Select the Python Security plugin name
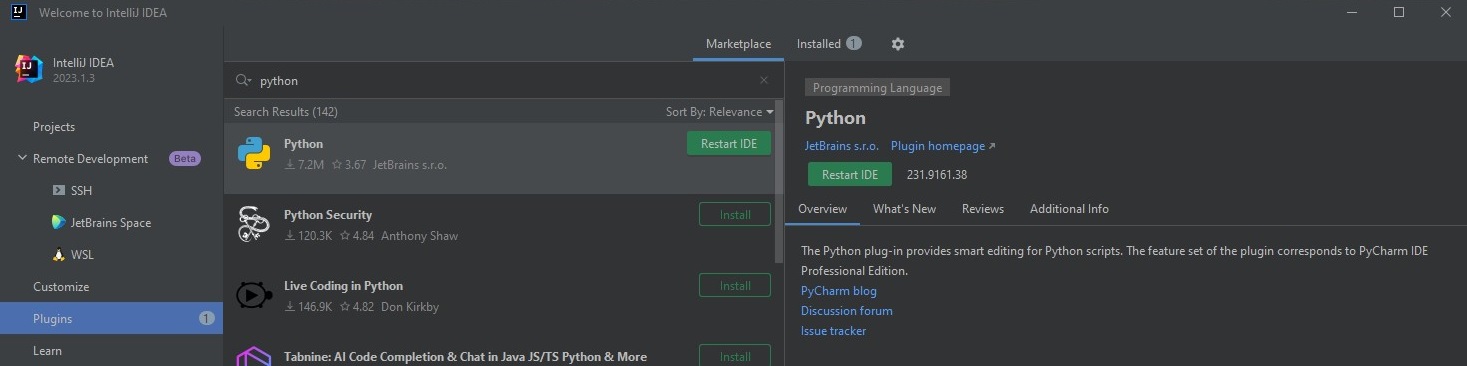The image size is (1467, 366). (328, 215)
